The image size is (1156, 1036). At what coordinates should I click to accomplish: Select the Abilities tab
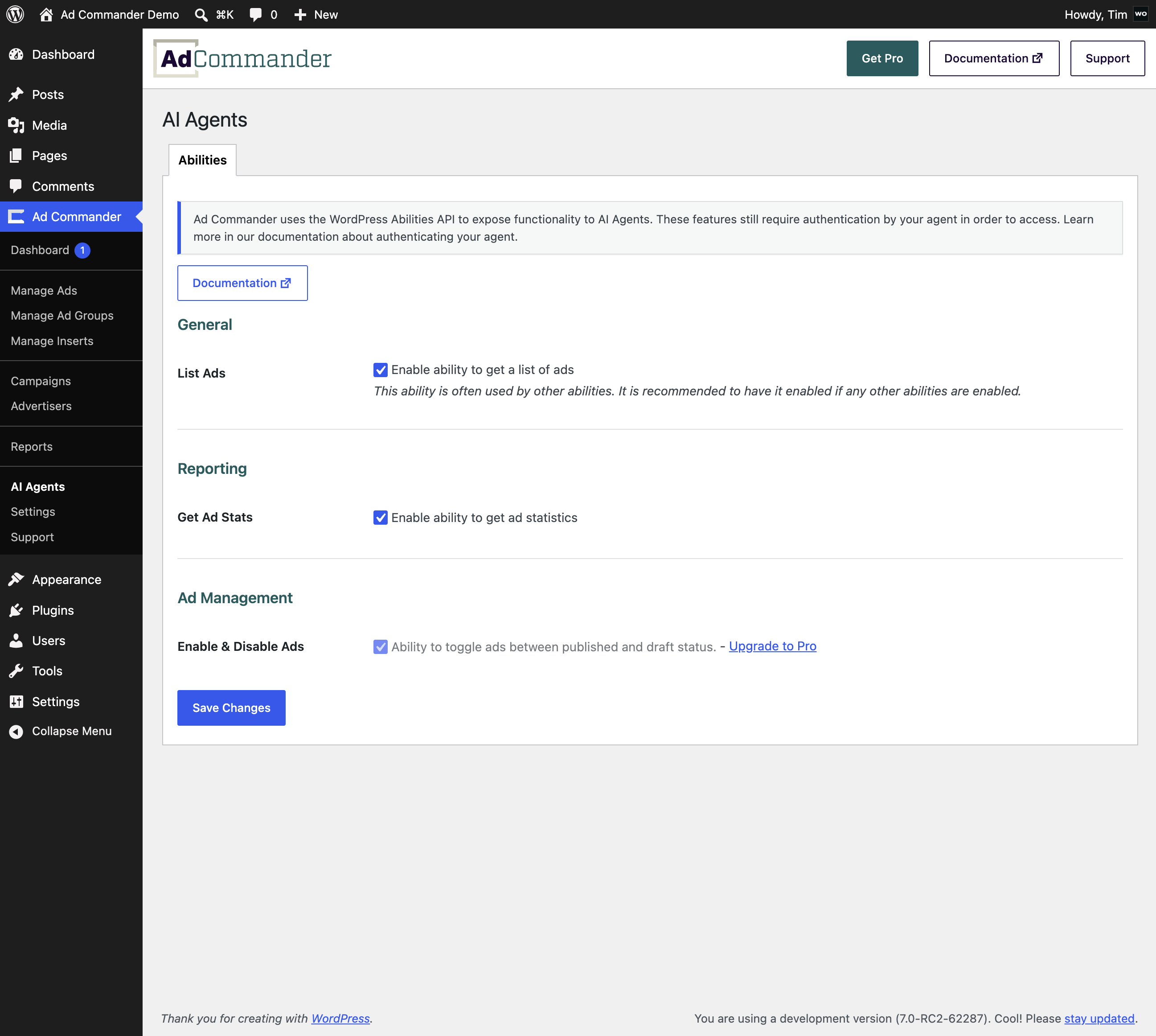(202, 160)
